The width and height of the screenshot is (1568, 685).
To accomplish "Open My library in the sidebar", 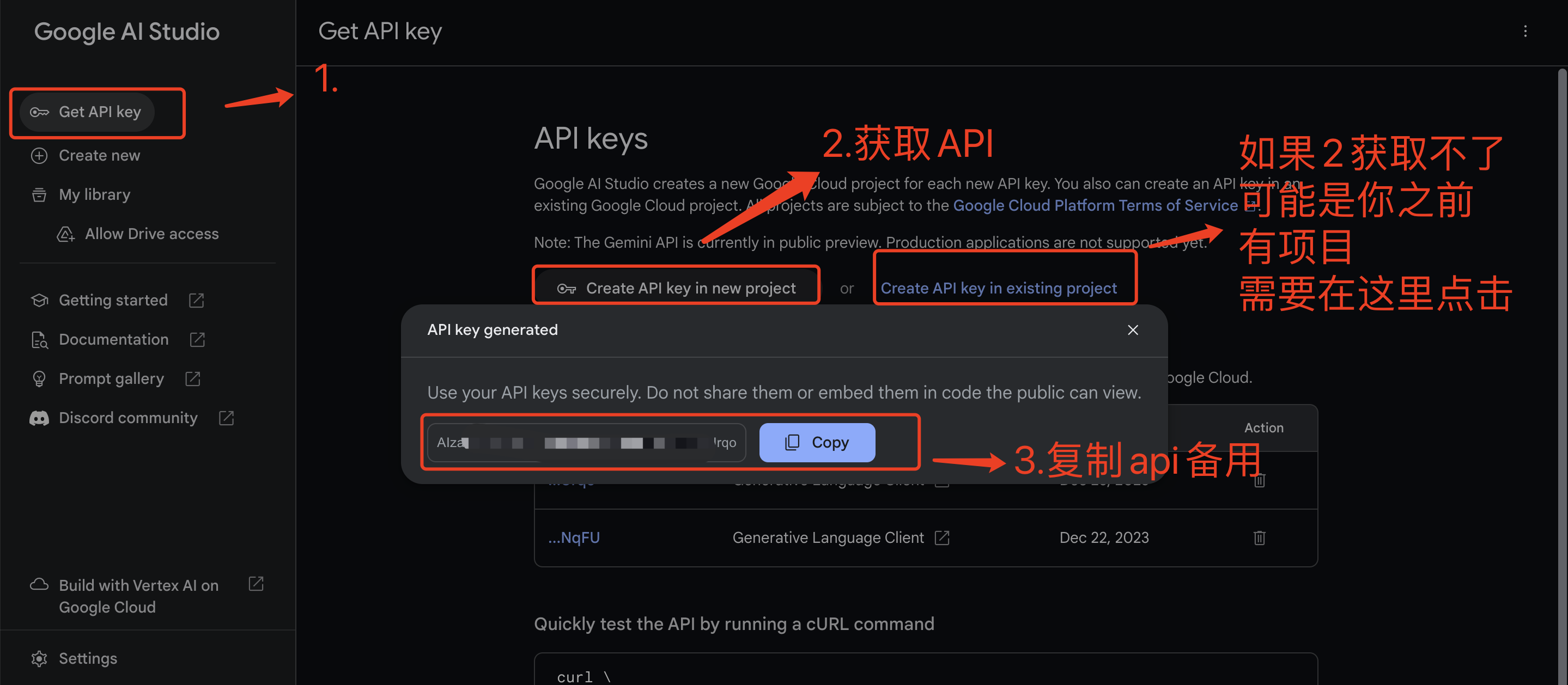I will 94,195.
